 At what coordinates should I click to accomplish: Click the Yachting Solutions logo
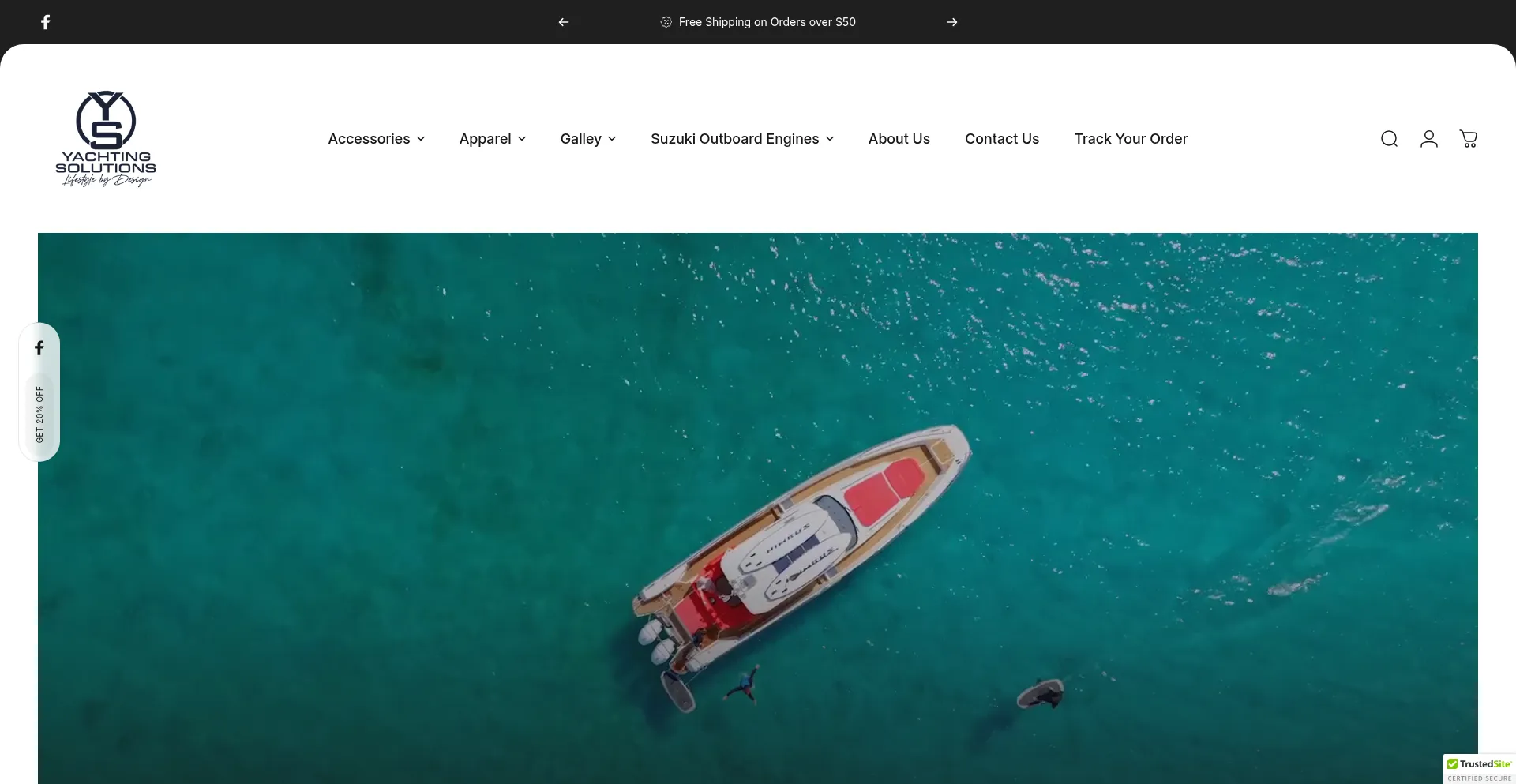(x=106, y=139)
